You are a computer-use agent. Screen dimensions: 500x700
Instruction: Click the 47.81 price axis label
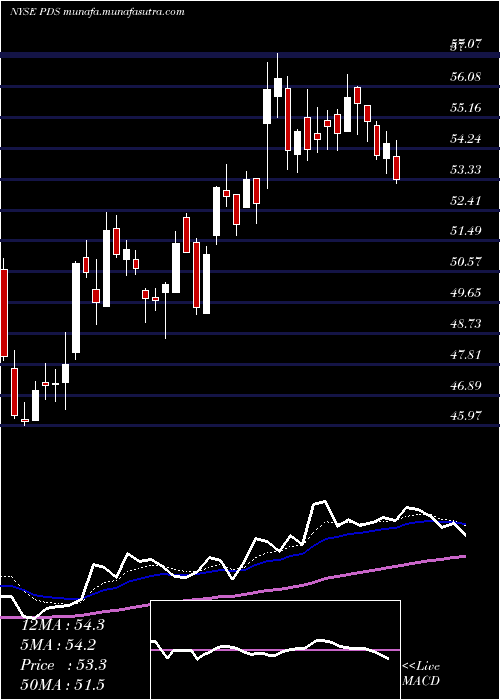pos(465,355)
